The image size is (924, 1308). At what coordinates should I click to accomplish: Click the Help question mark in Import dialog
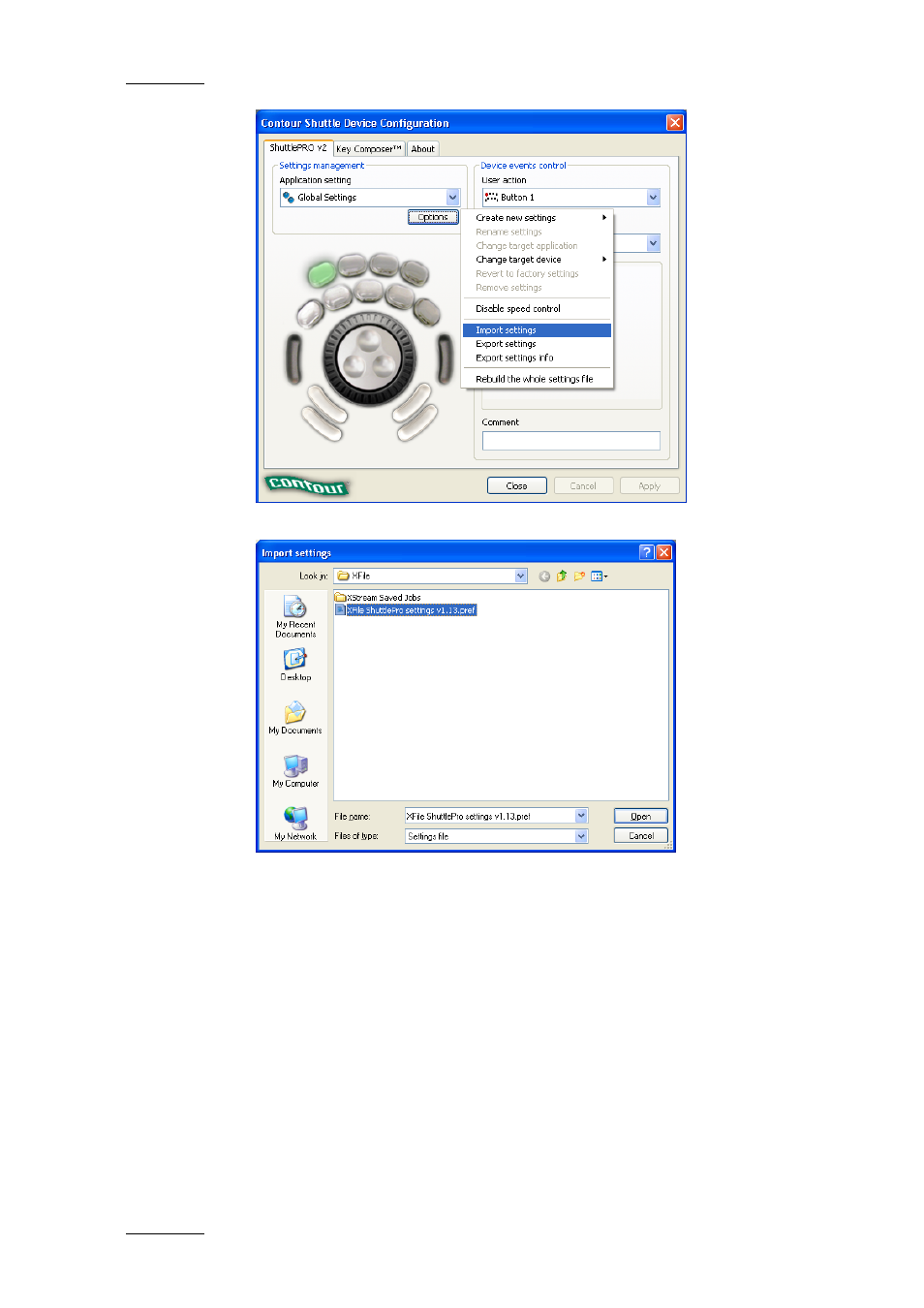click(x=647, y=552)
